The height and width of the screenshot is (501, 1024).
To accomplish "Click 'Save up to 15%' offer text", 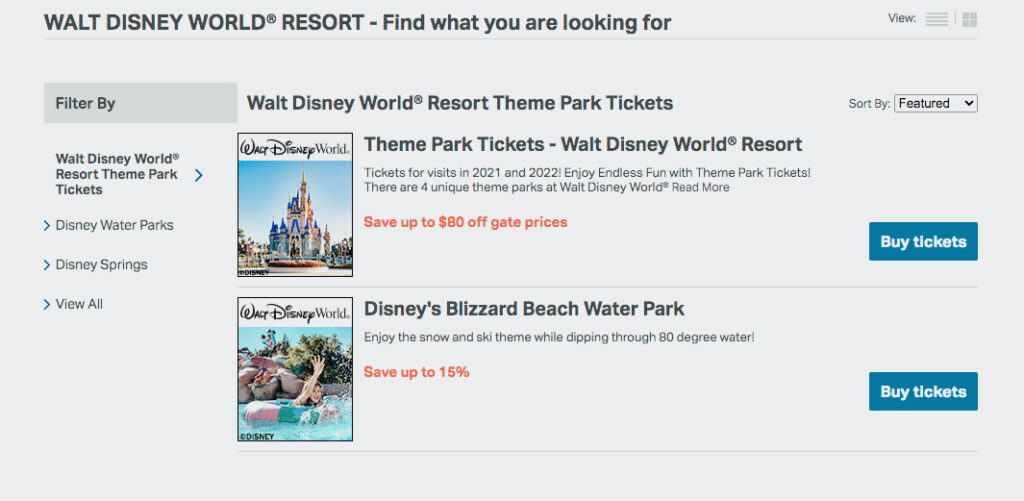I will click(417, 372).
